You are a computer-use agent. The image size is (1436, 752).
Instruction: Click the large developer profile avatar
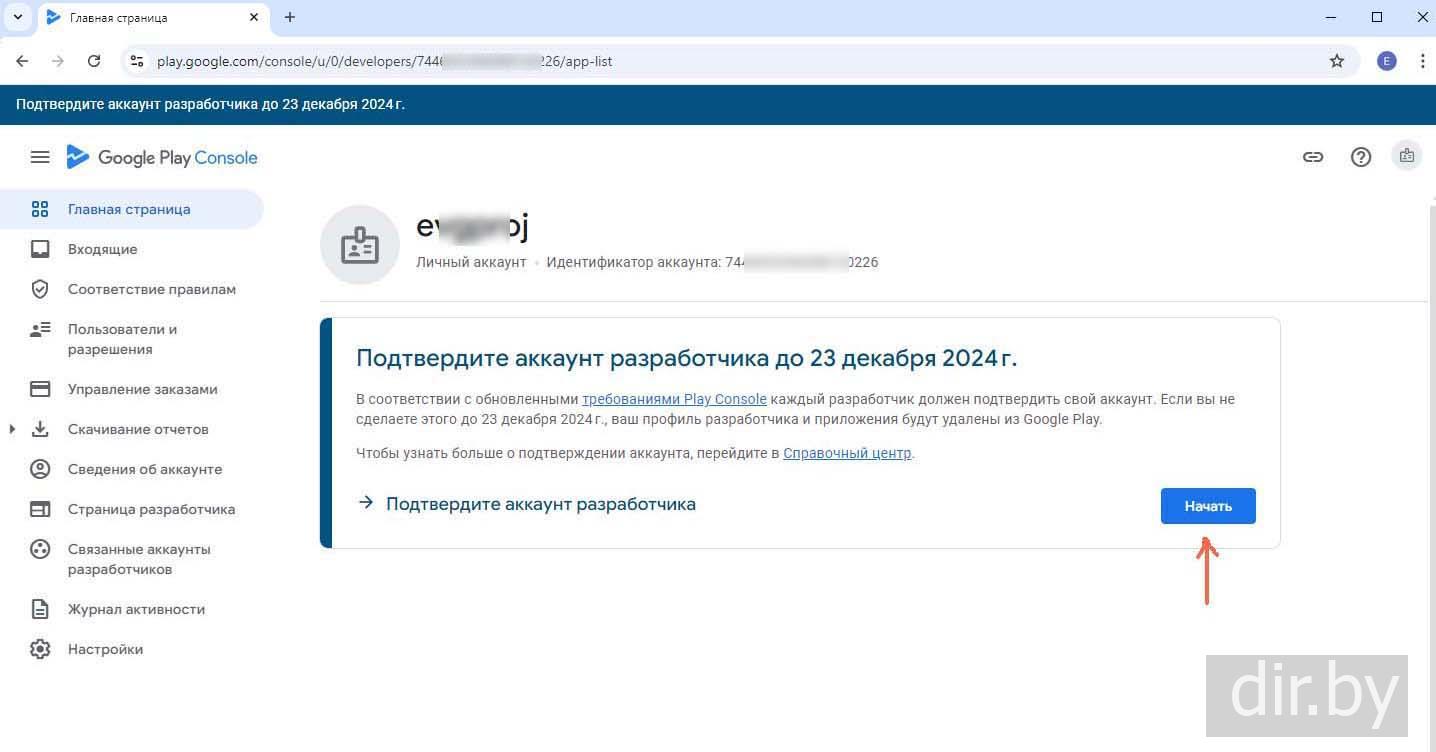click(359, 245)
